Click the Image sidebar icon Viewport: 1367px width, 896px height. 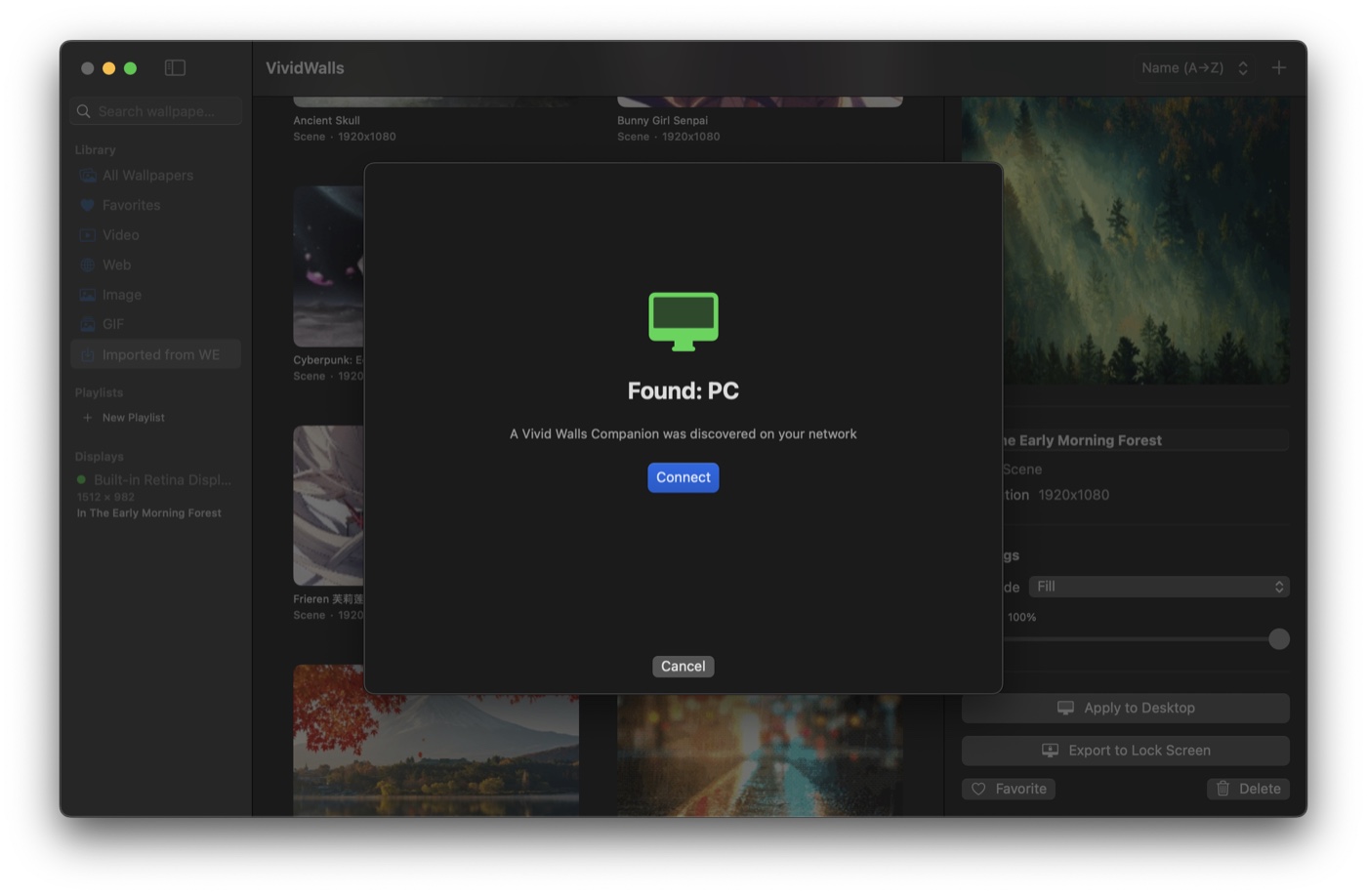[x=88, y=295]
